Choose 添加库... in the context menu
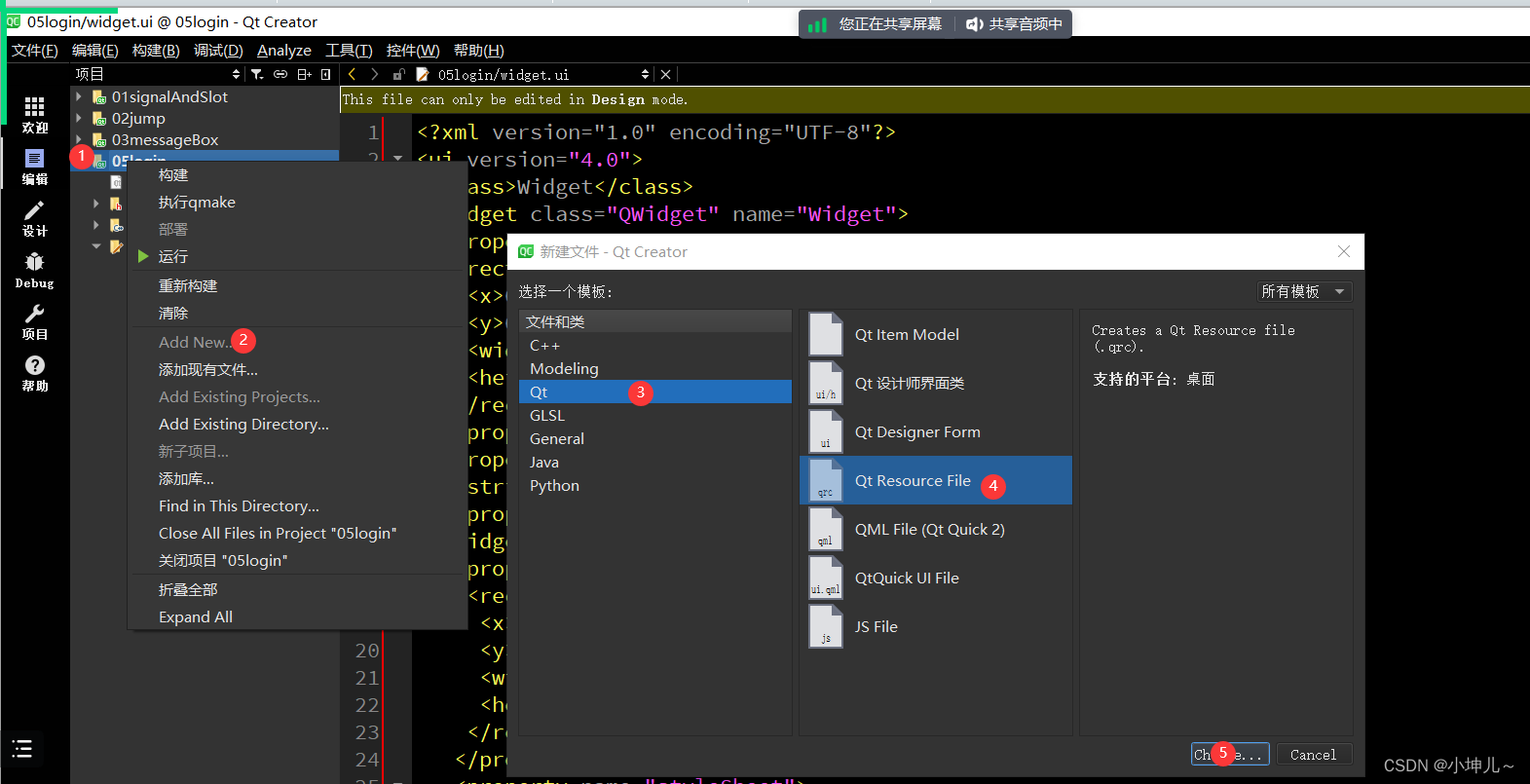The height and width of the screenshot is (784, 1530). [298, 478]
